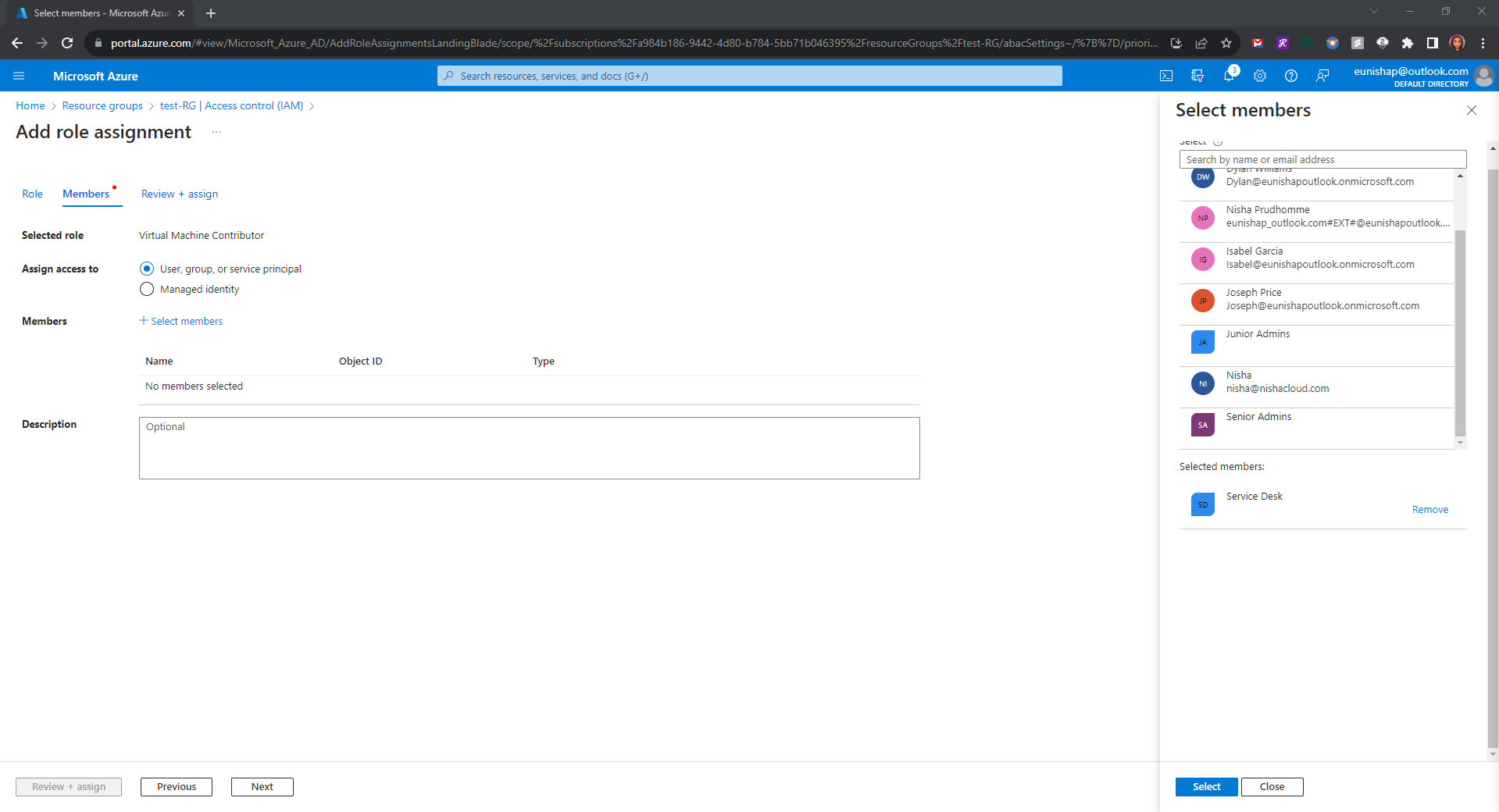Click the Resource groups breadcrumb

[102, 105]
